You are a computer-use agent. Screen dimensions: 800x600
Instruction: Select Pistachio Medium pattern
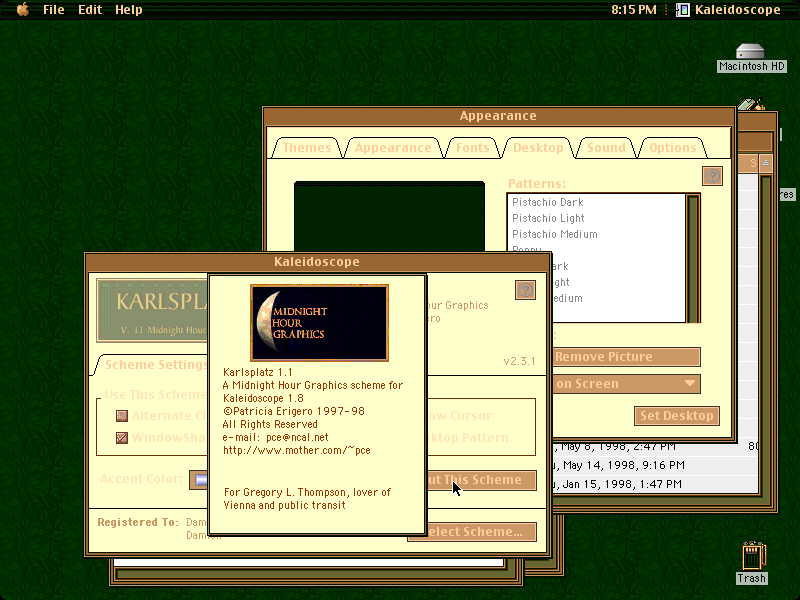click(x=596, y=234)
